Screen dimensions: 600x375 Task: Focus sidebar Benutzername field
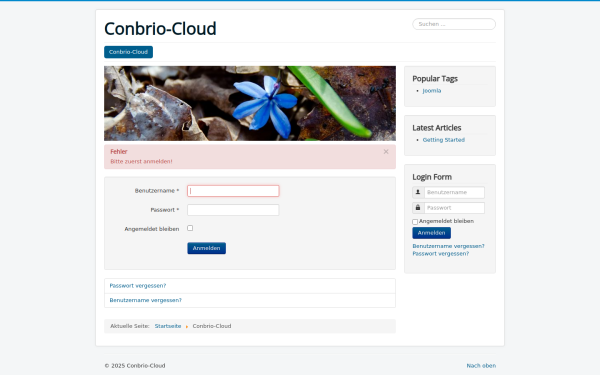(454, 192)
